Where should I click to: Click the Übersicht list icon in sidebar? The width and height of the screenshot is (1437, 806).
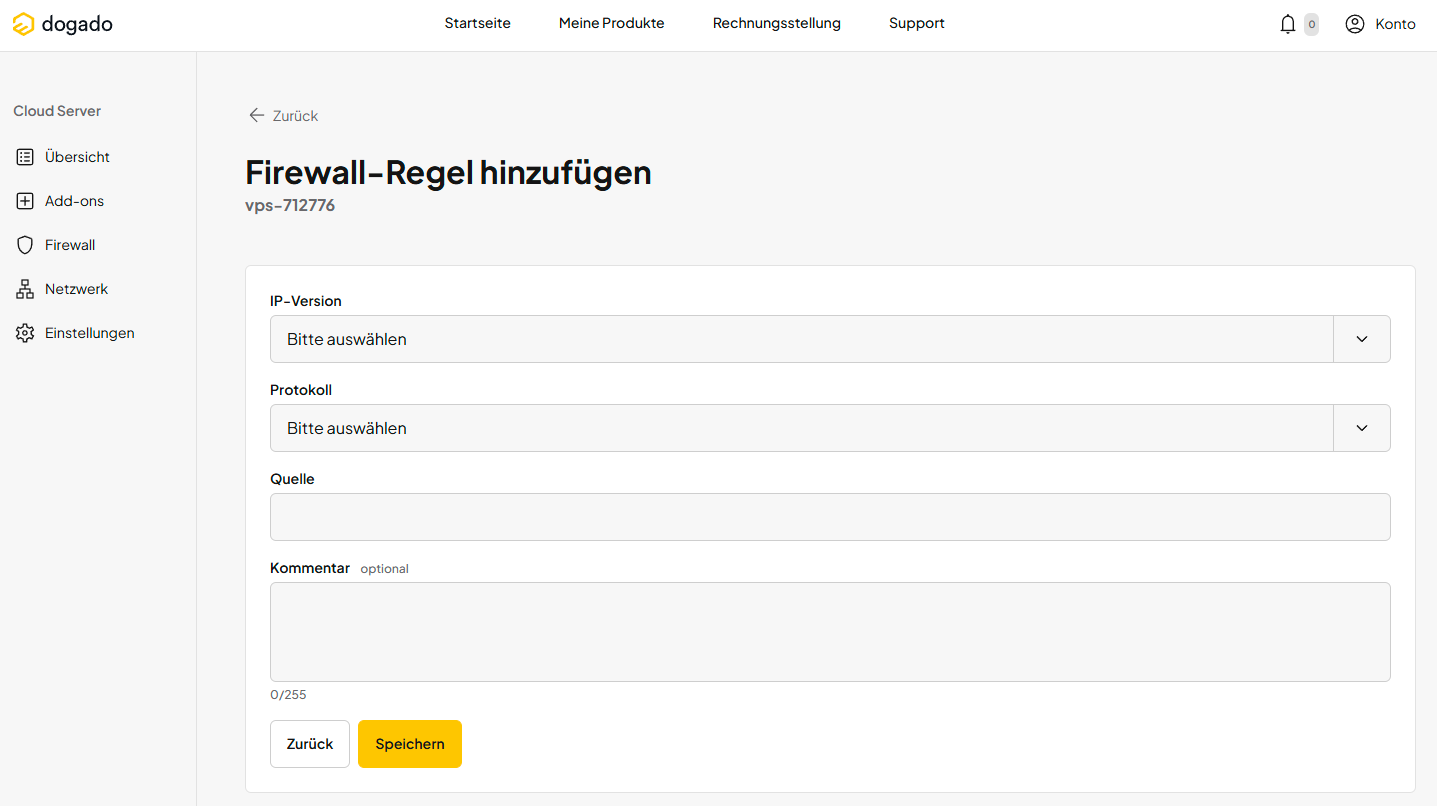point(25,157)
